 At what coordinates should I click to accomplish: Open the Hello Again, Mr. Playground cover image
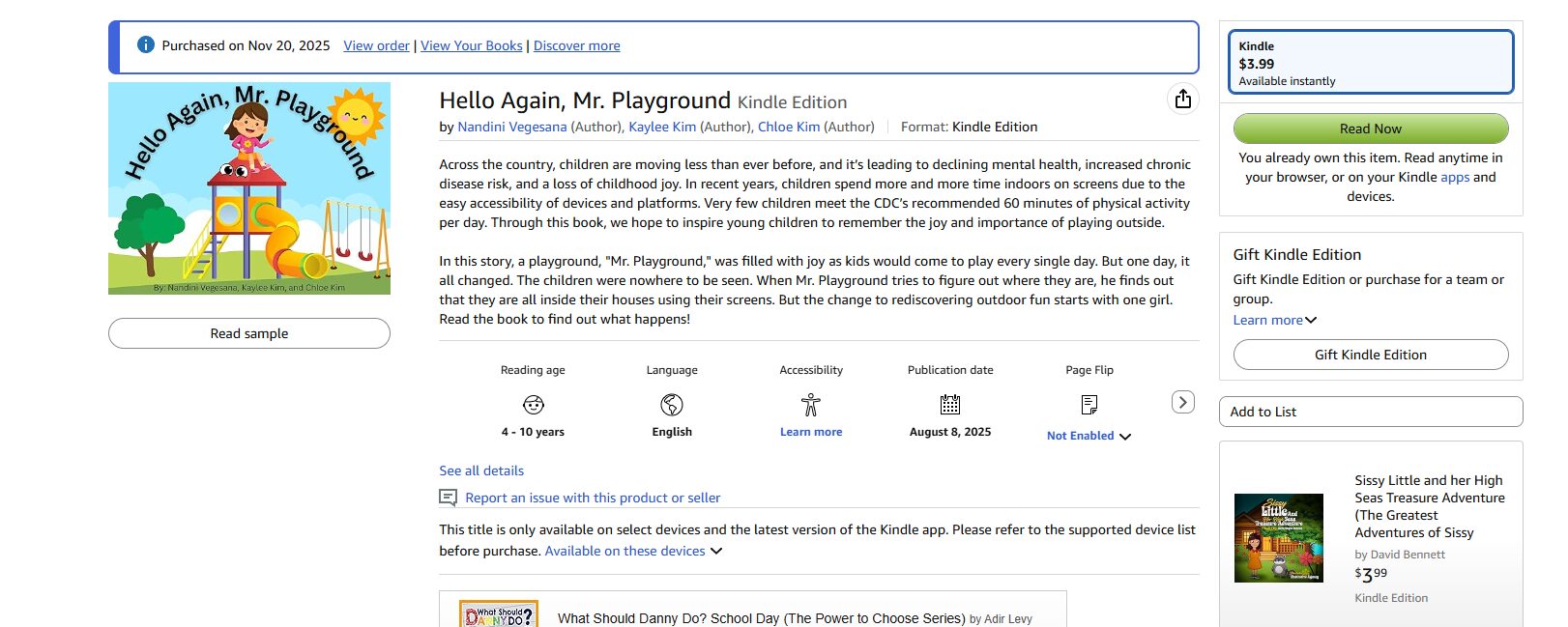point(249,188)
